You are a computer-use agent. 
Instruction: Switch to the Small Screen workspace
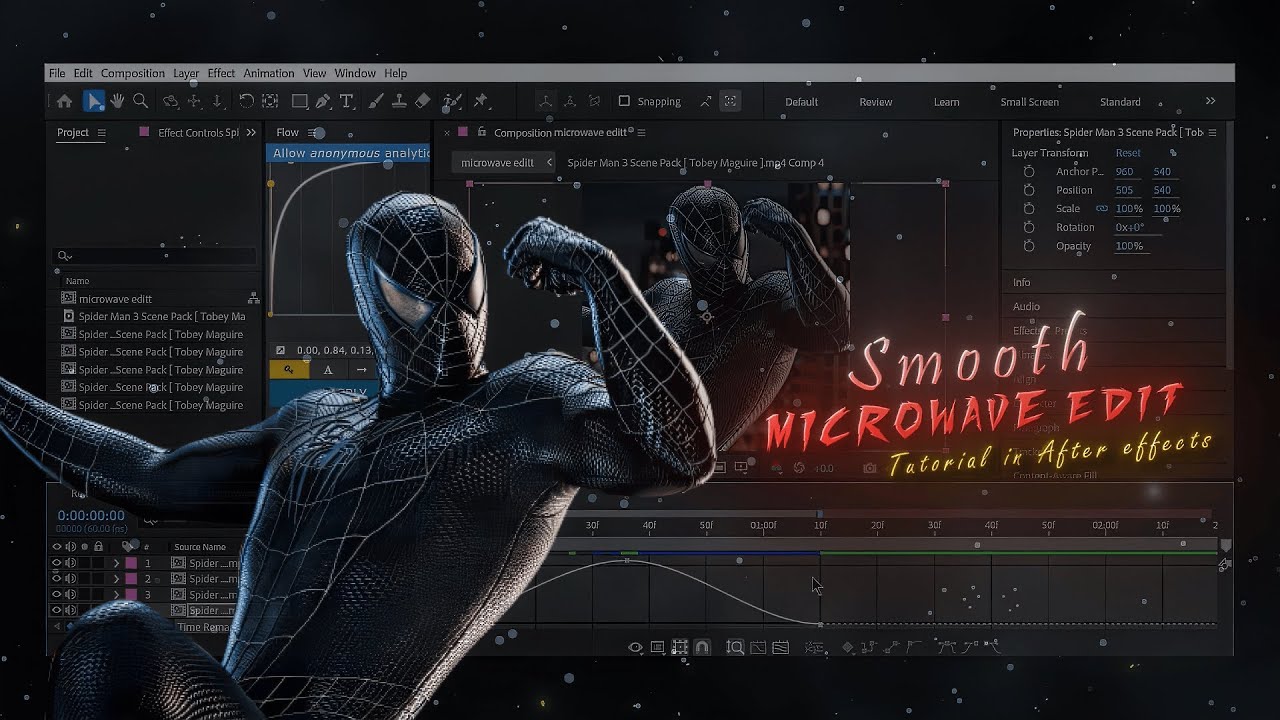pyautogui.click(x=1029, y=102)
